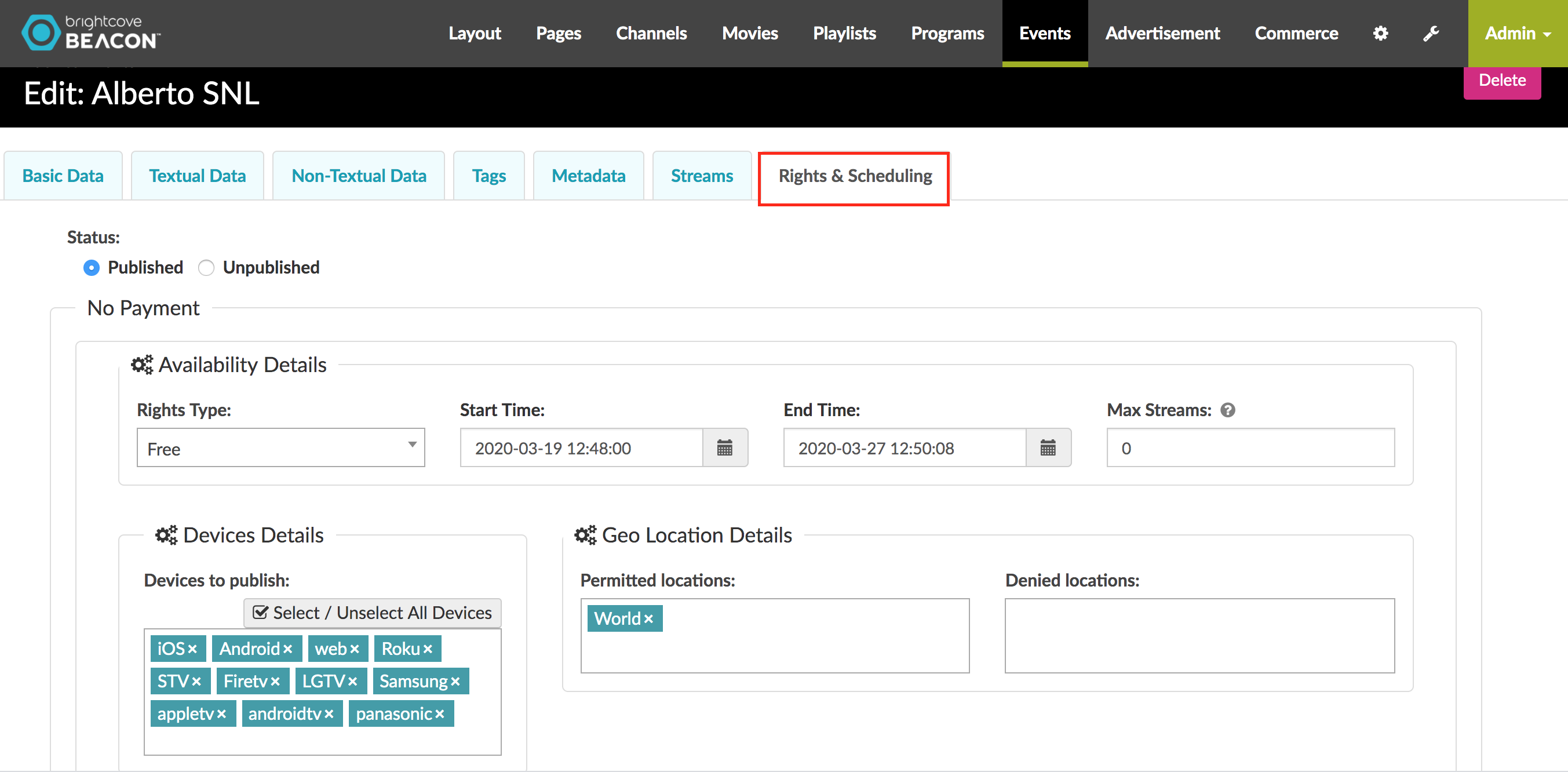This screenshot has width=1568, height=772.
Task: Expand the Rights Type dropdown
Action: tap(280, 448)
